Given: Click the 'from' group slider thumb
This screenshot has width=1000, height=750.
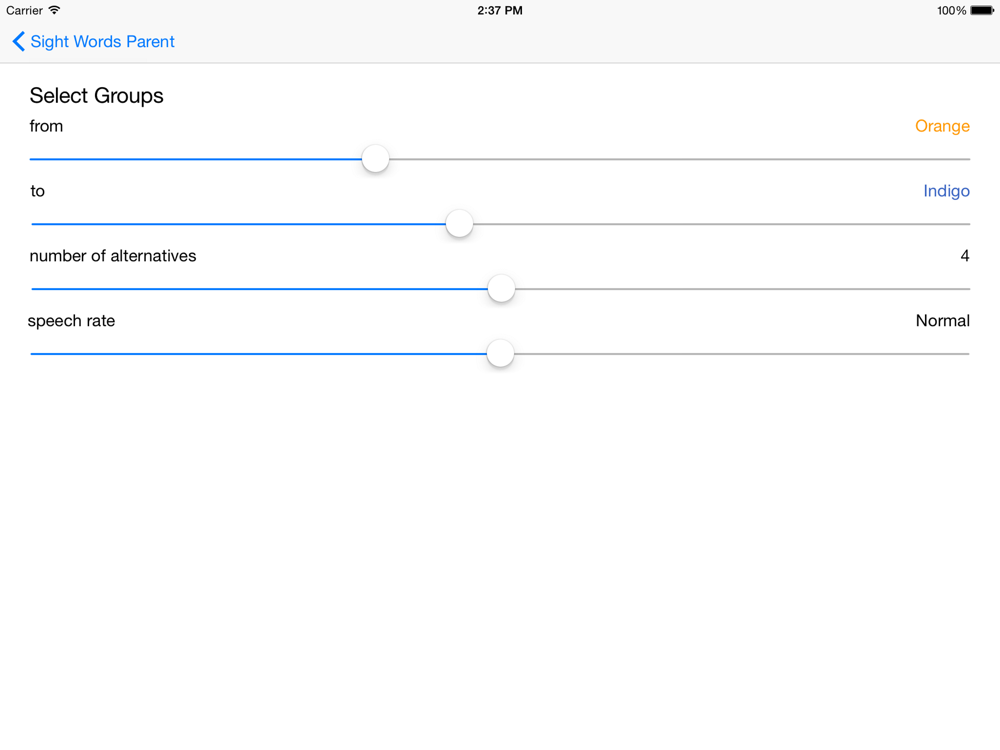Looking at the screenshot, I should (376, 159).
